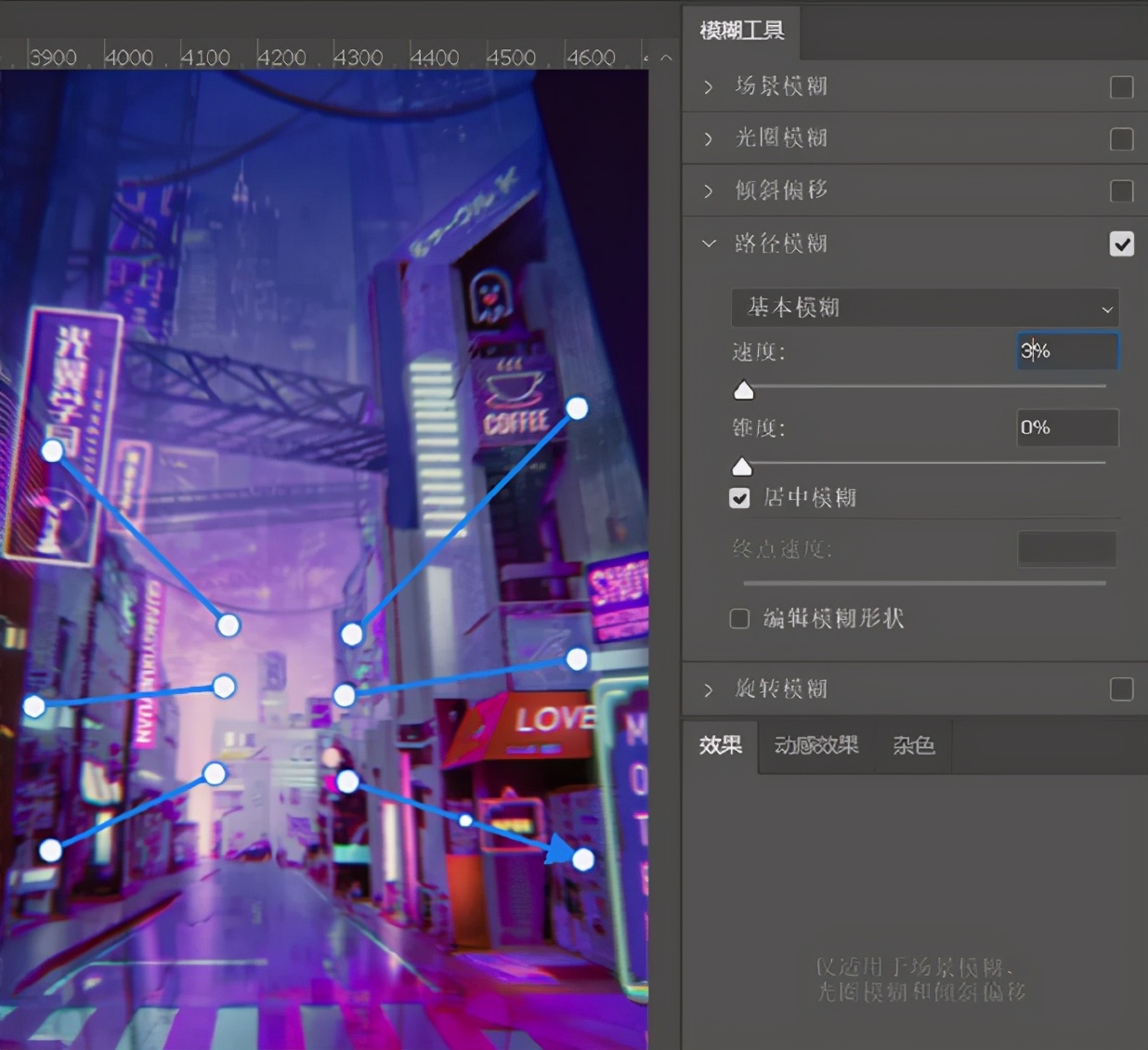Open the 杂色 tab
This screenshot has height=1050, width=1148.
pos(913,746)
